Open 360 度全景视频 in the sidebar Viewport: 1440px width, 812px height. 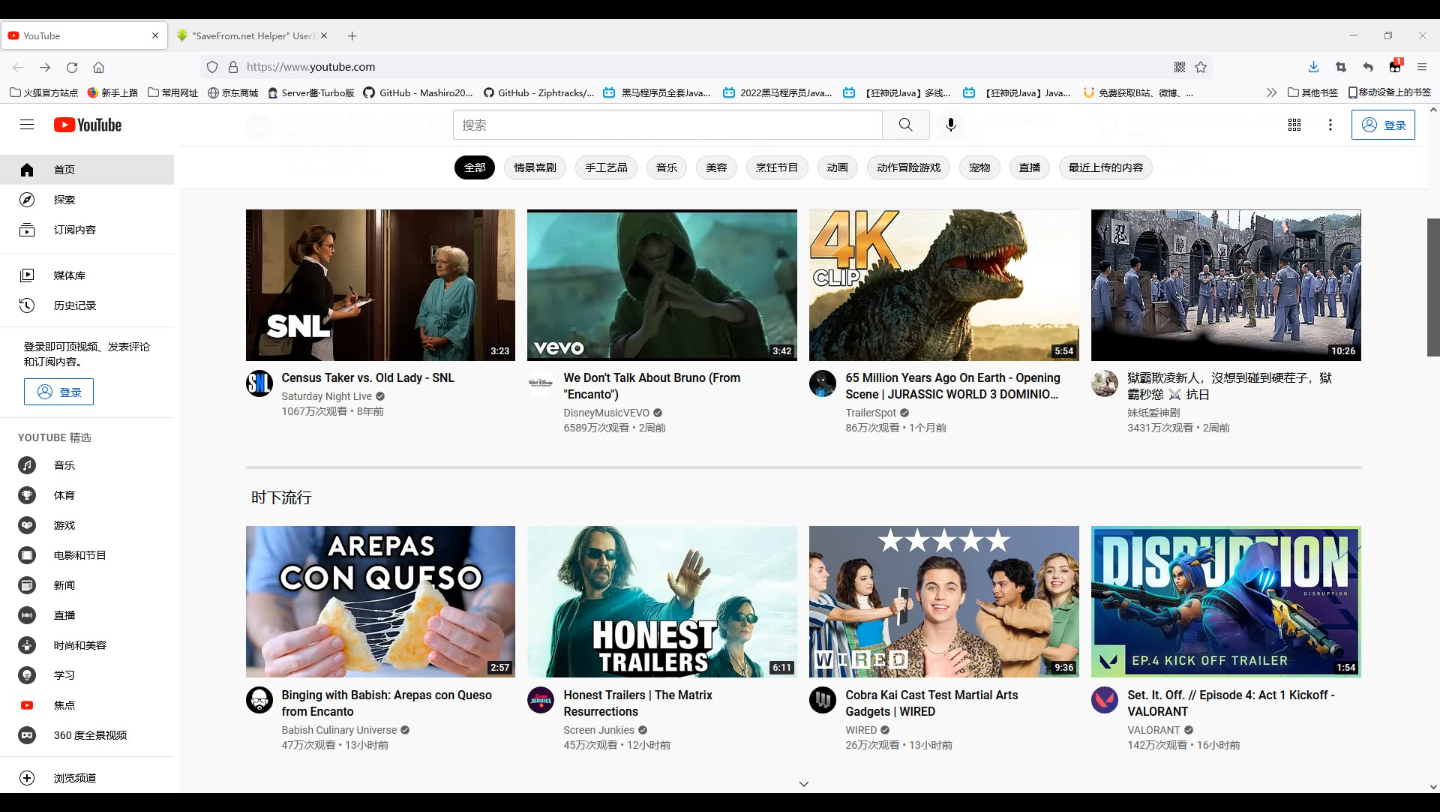[87, 735]
